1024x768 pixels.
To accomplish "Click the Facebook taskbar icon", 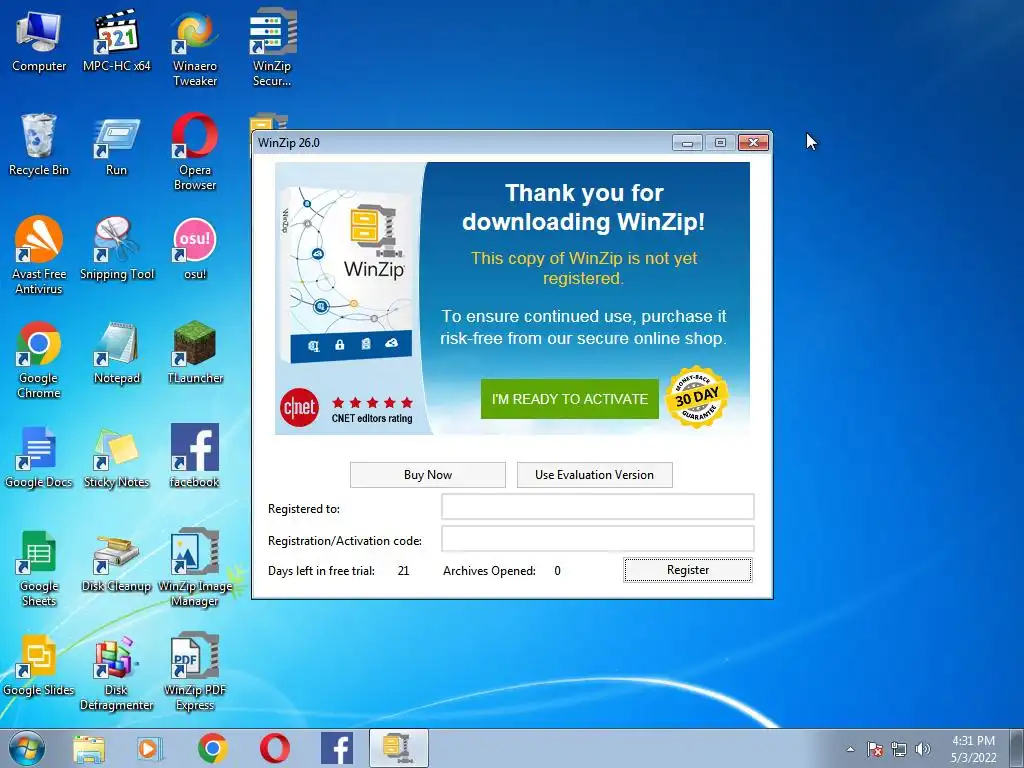I will tap(337, 748).
